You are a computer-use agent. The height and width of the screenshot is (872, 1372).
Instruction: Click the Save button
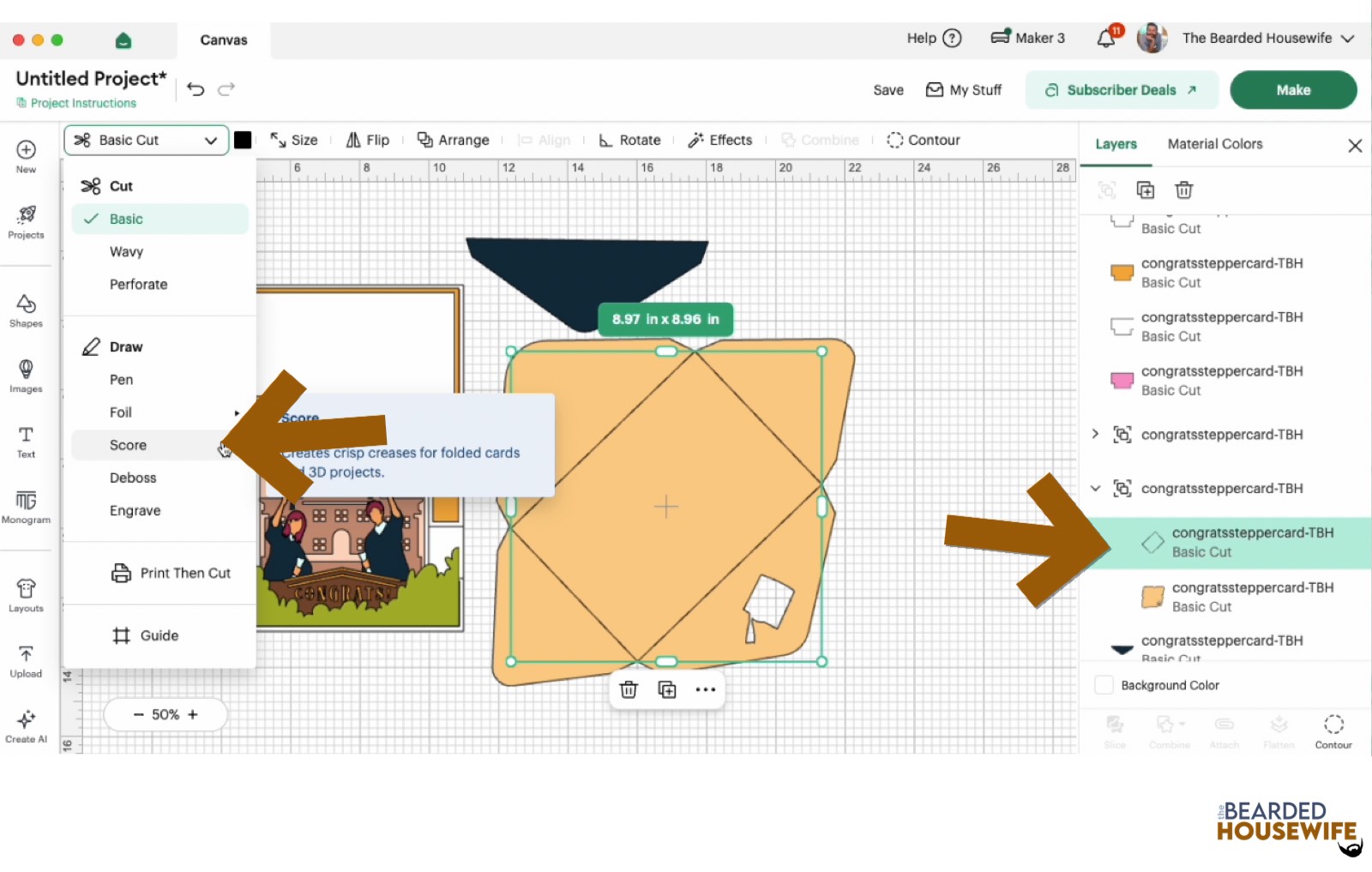coord(888,90)
